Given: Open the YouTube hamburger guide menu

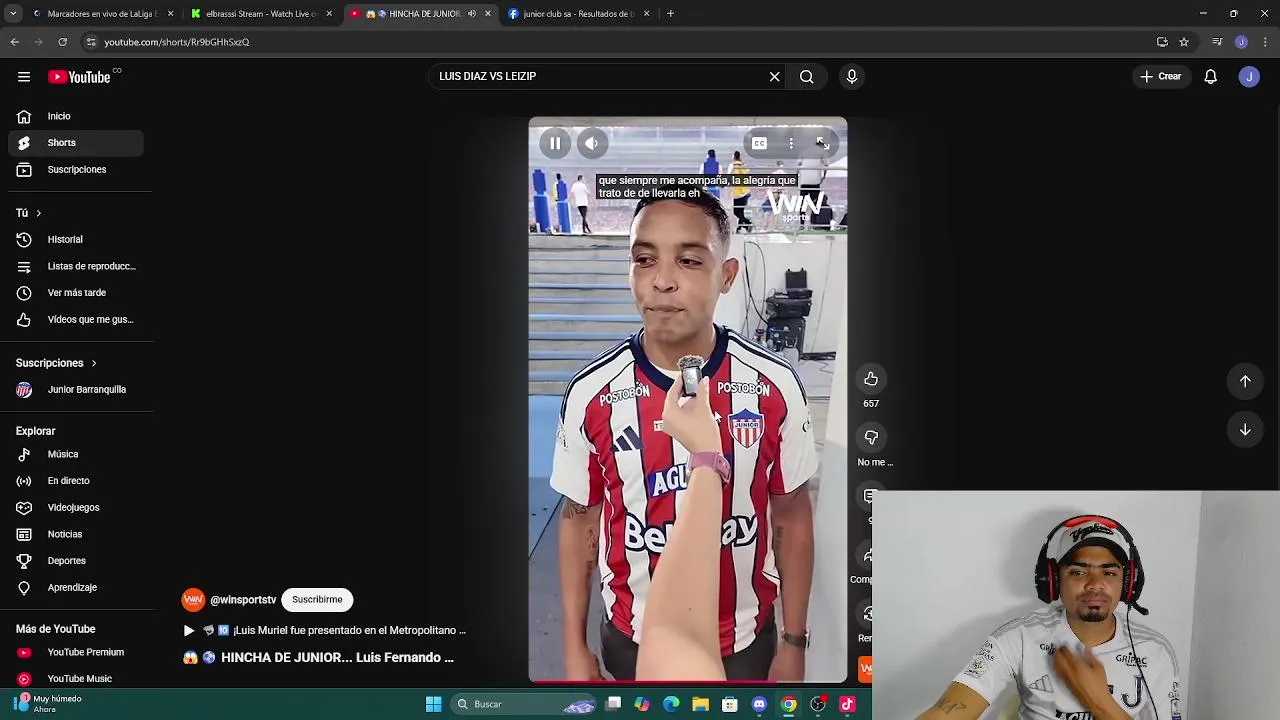Looking at the screenshot, I should 24,77.
